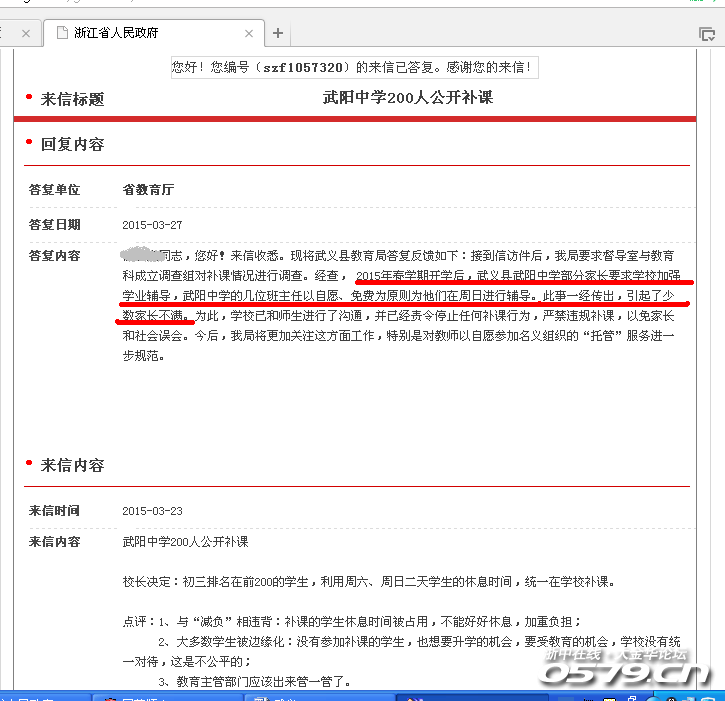This screenshot has width=725, height=701.
Task: Click the 回复内容 section heading
Action: (x=73, y=144)
